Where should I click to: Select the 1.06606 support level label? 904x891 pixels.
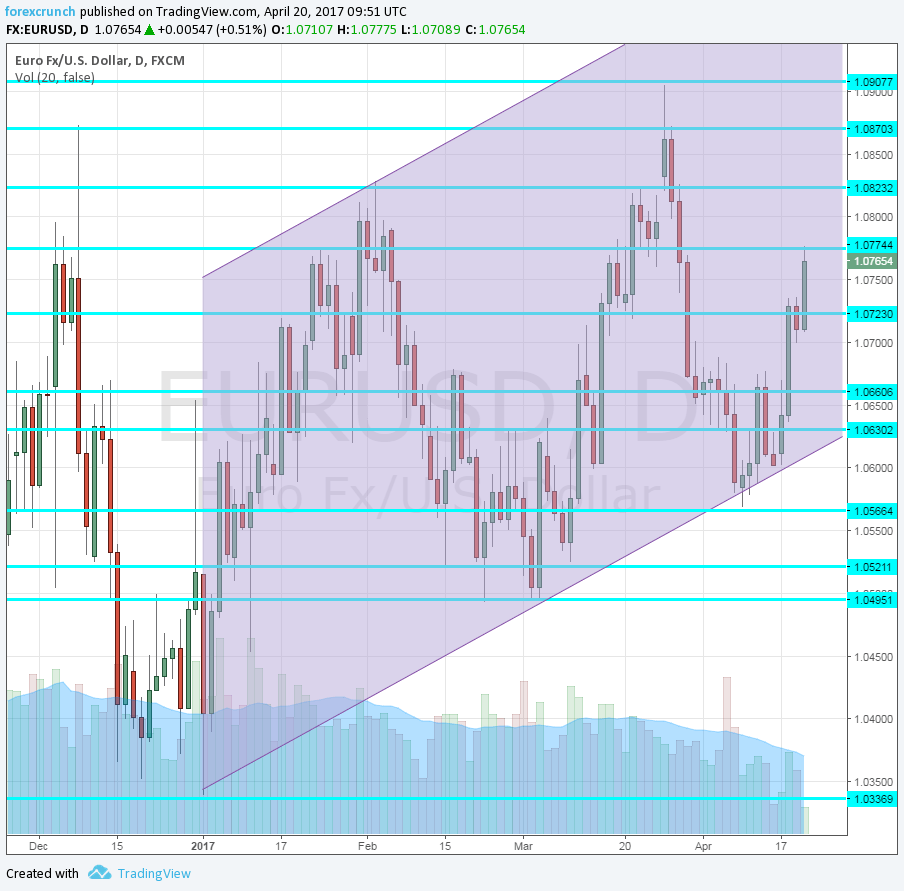tap(870, 391)
